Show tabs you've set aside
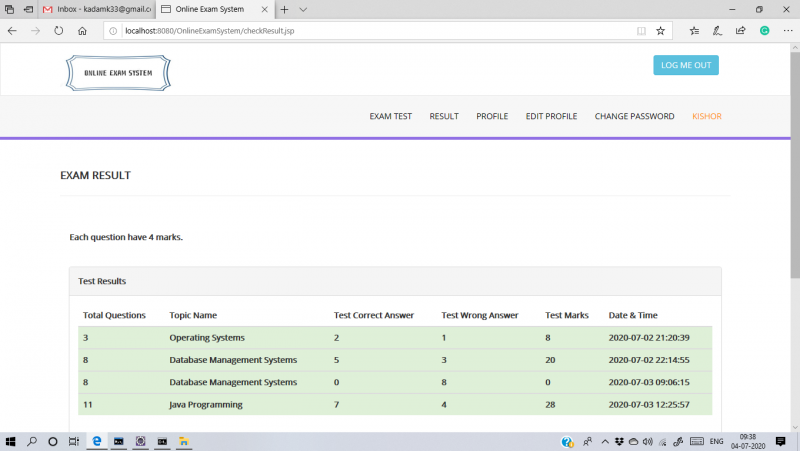Image resolution: width=800 pixels, height=451 pixels. (9, 9)
